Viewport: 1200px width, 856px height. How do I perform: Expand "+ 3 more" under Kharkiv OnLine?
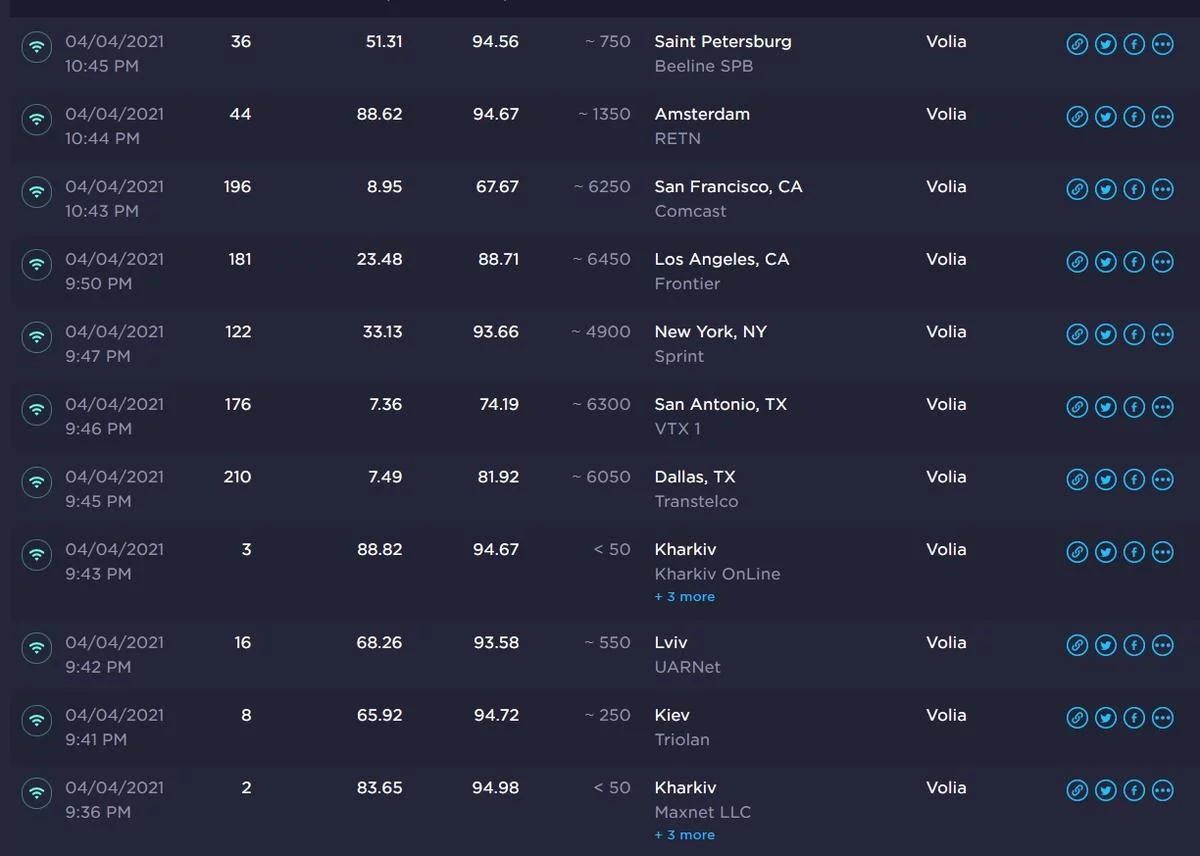[x=684, y=597]
